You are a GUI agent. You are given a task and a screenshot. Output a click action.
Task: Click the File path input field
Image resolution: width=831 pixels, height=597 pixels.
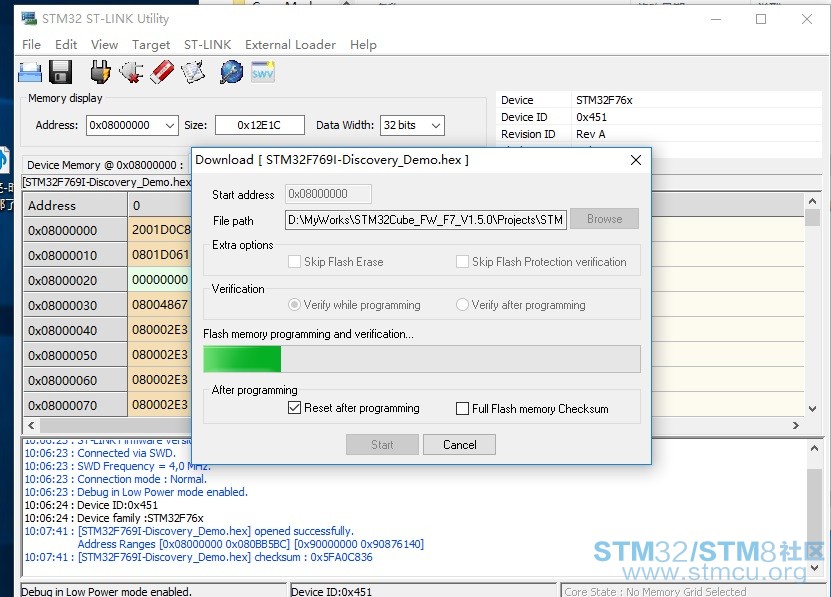tap(426, 220)
